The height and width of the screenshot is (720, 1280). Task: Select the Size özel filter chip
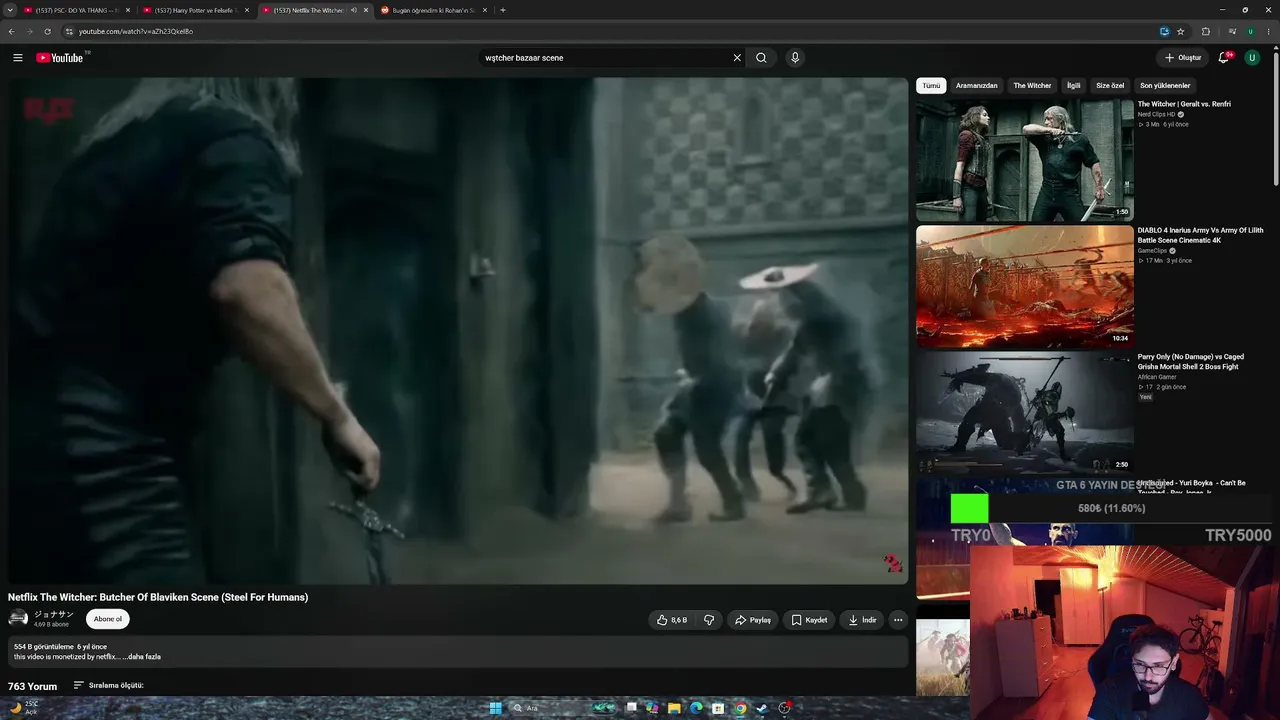click(1110, 86)
